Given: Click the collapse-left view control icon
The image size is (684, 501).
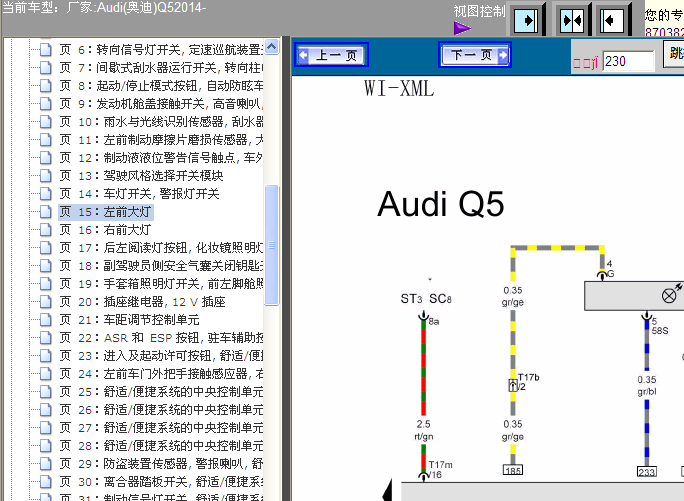Looking at the screenshot, I should click(x=612, y=20).
